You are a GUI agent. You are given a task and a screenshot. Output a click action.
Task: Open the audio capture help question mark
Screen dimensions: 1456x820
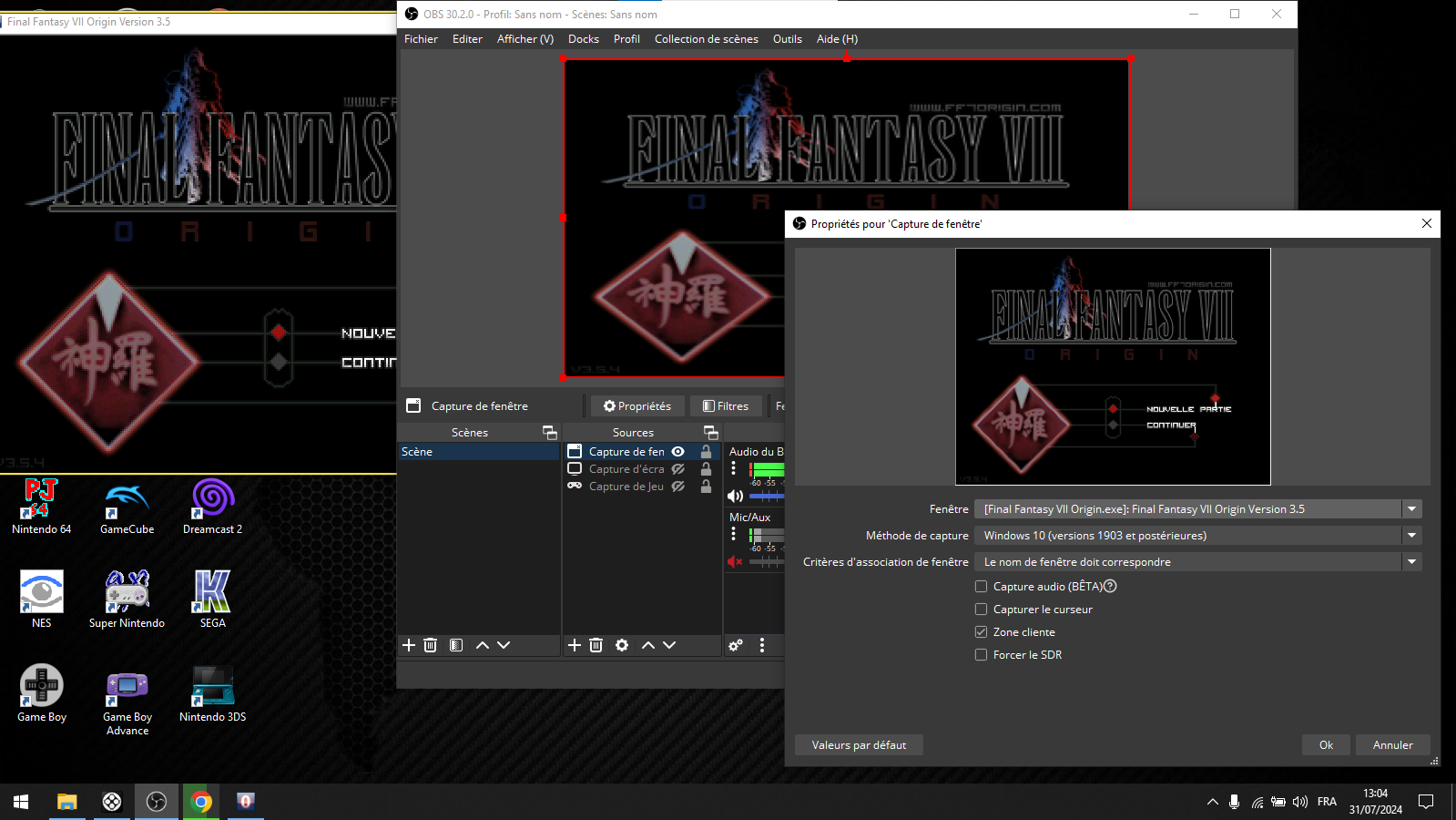click(x=1110, y=586)
